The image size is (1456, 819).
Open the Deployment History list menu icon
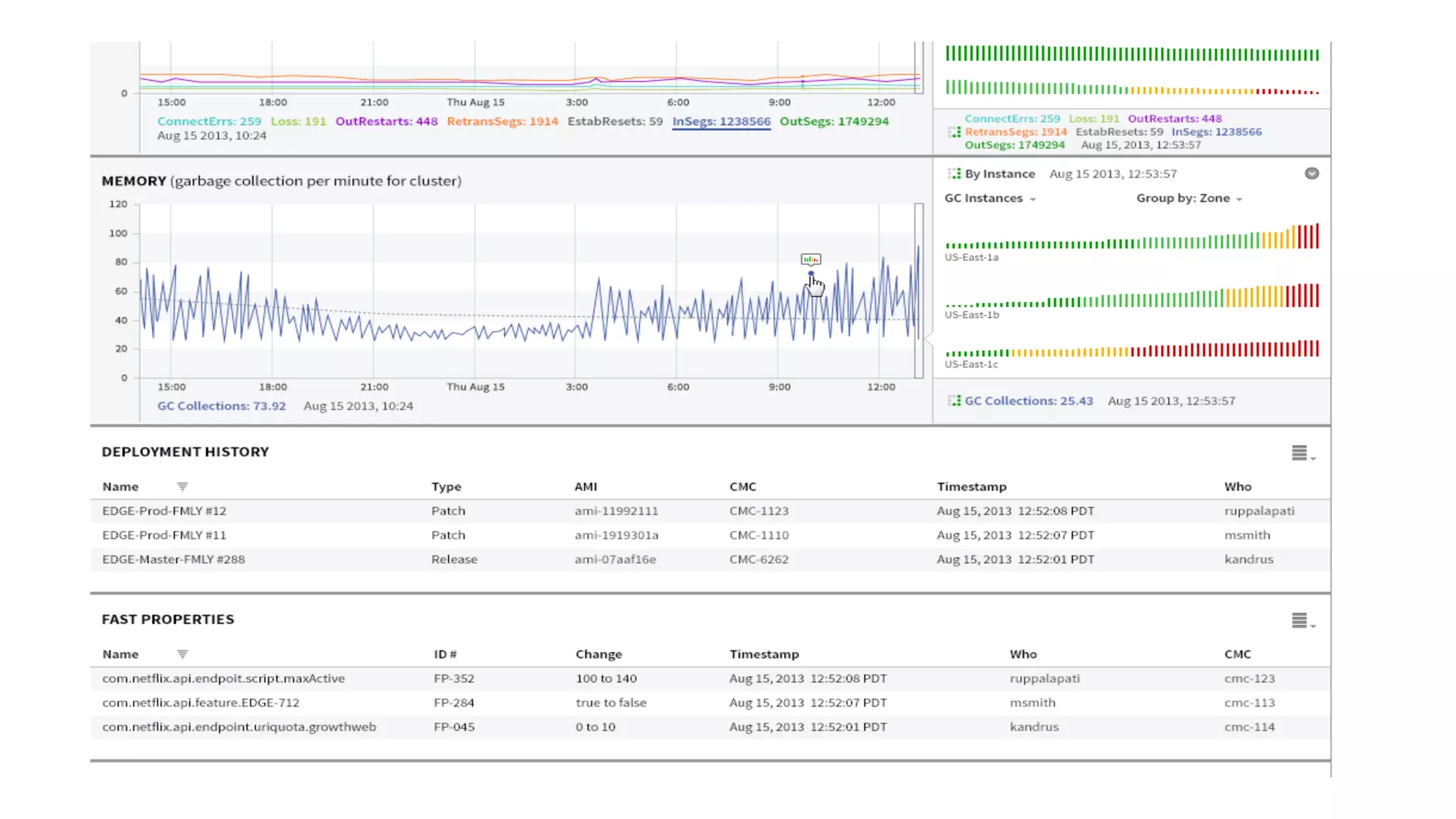[x=1302, y=454]
